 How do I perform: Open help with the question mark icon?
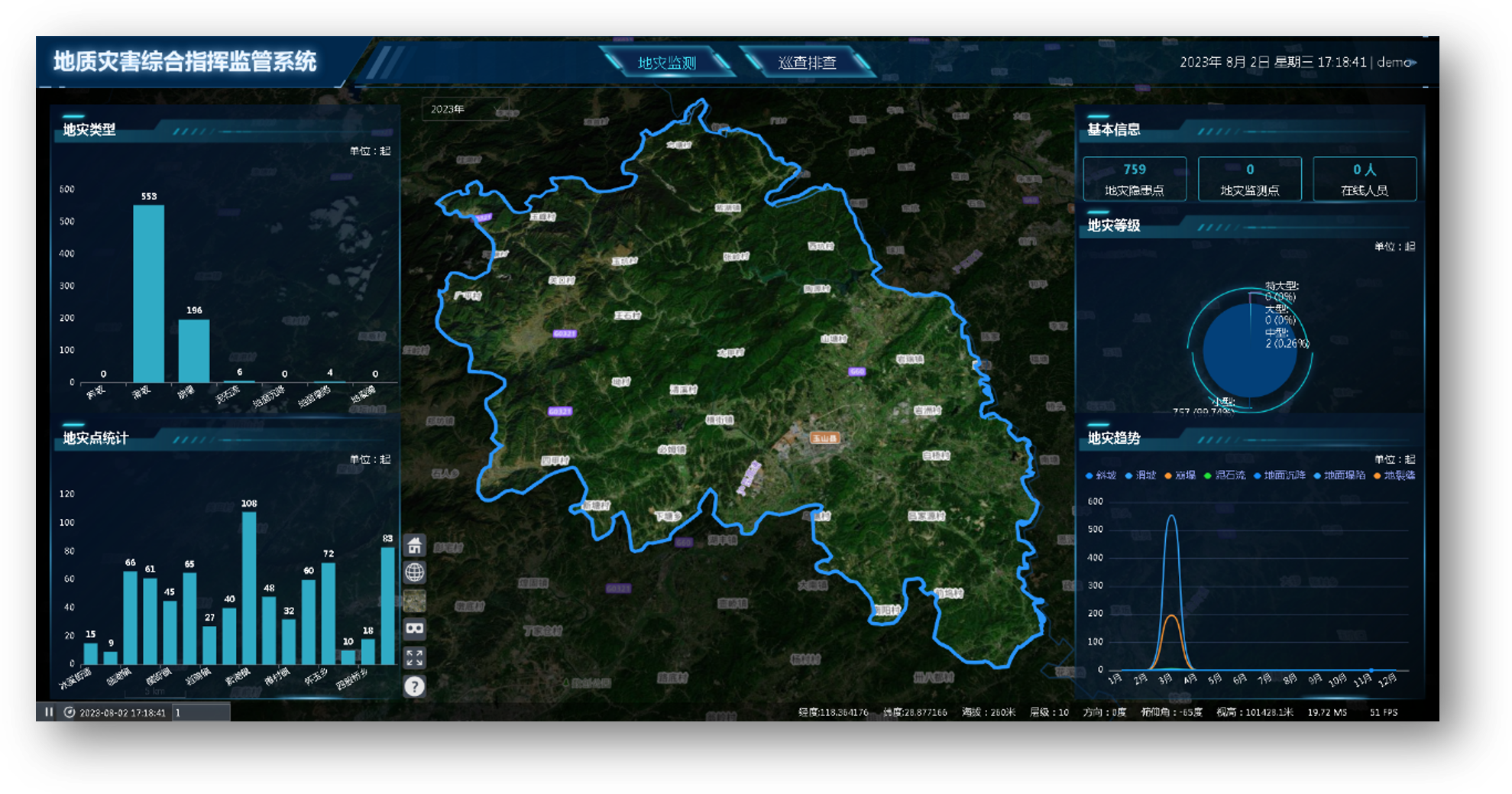[x=414, y=686]
